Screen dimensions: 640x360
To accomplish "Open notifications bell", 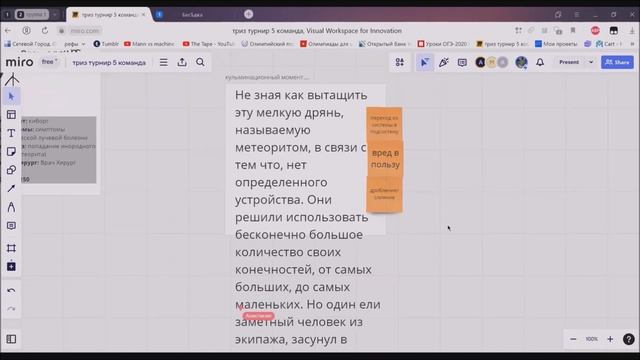I will 540,62.
